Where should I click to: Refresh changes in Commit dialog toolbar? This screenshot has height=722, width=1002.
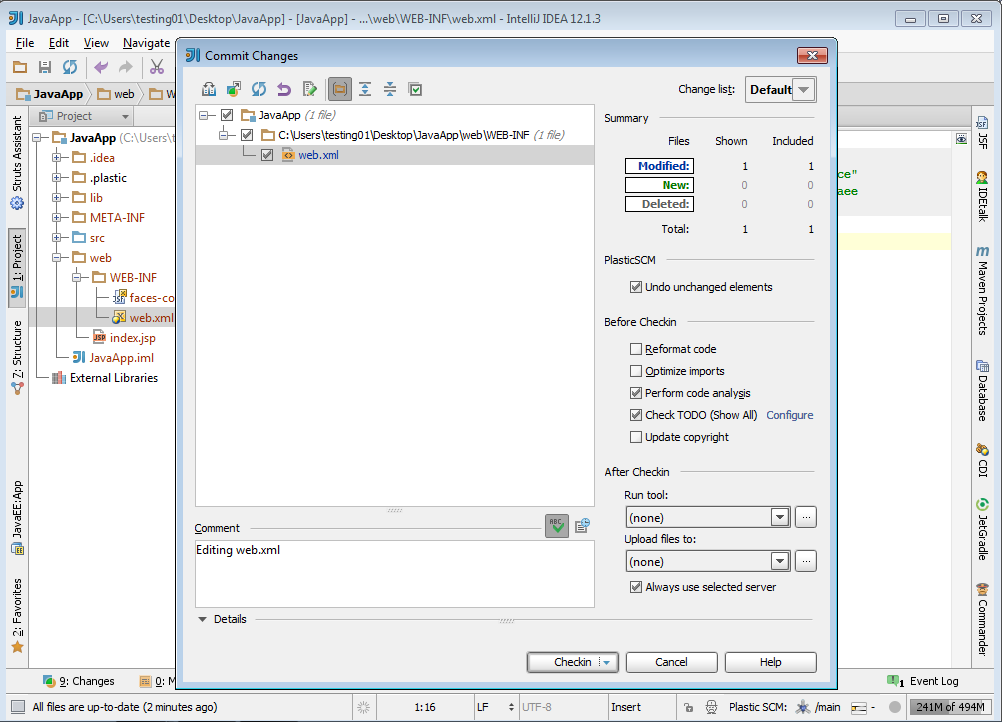259,89
